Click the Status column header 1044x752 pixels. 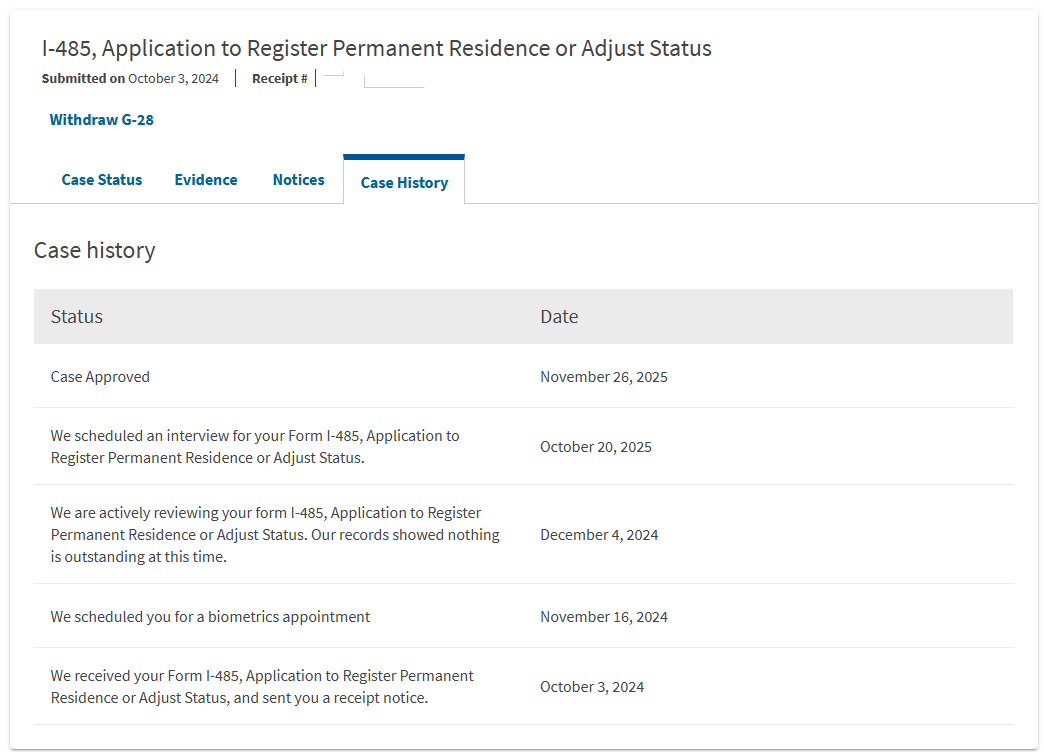[77, 317]
